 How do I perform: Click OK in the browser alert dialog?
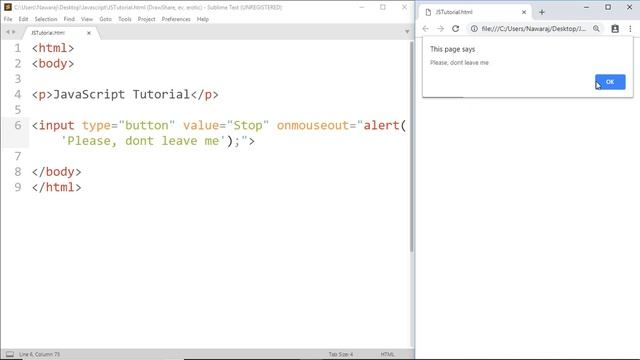(x=610, y=82)
